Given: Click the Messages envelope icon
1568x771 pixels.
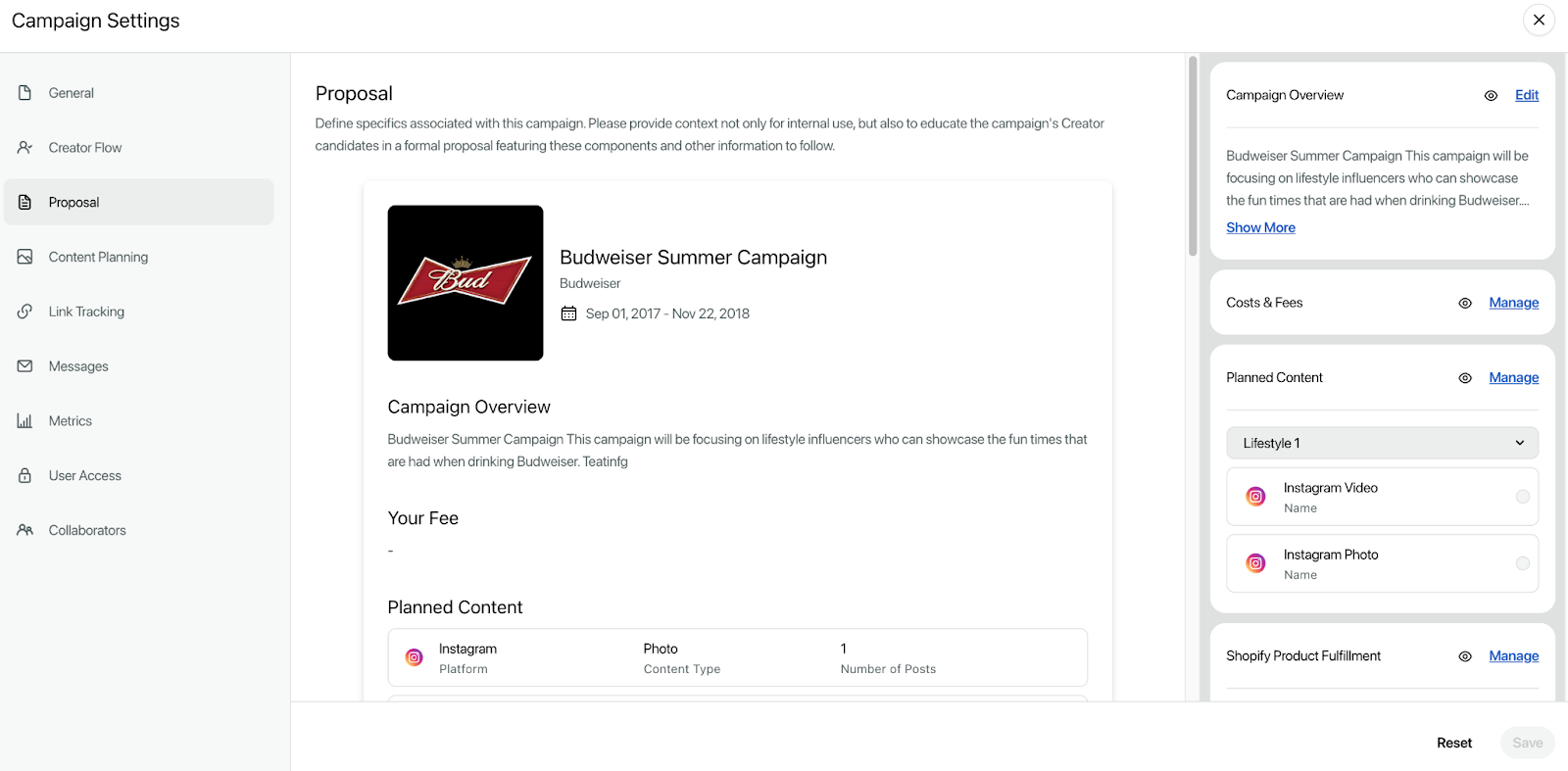Looking at the screenshot, I should tap(24, 366).
